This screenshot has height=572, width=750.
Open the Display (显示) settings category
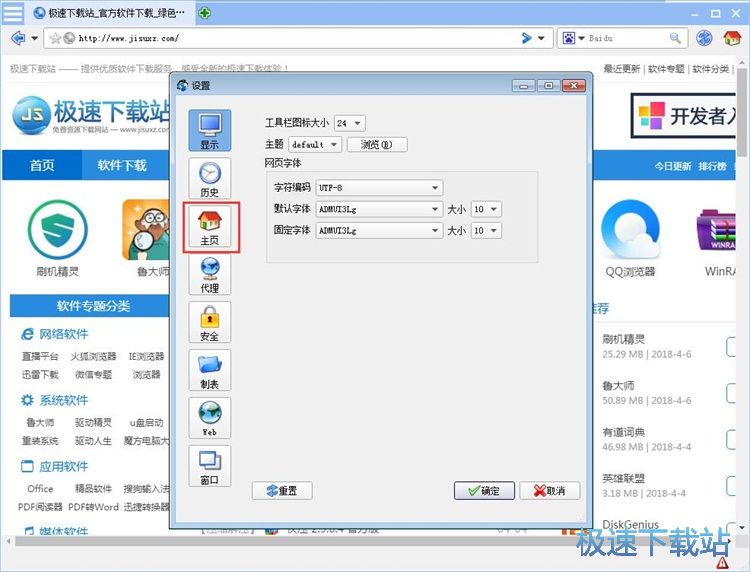pos(210,130)
